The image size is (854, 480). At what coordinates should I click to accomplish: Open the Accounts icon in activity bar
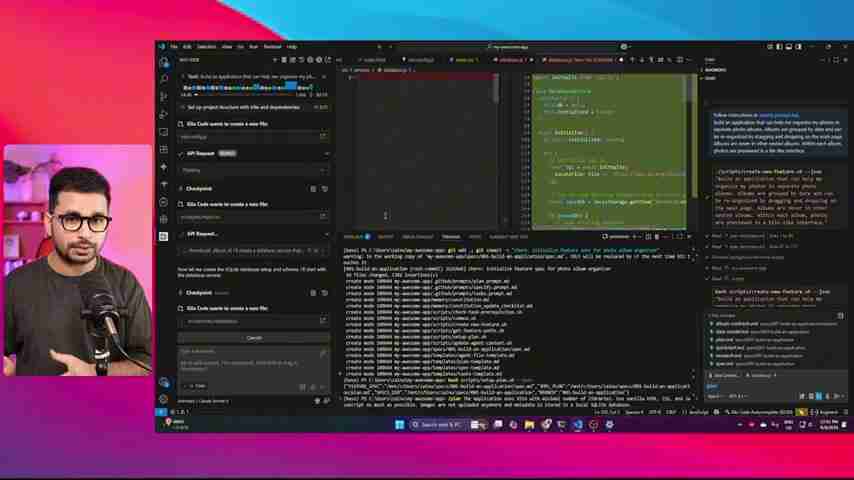(164, 382)
